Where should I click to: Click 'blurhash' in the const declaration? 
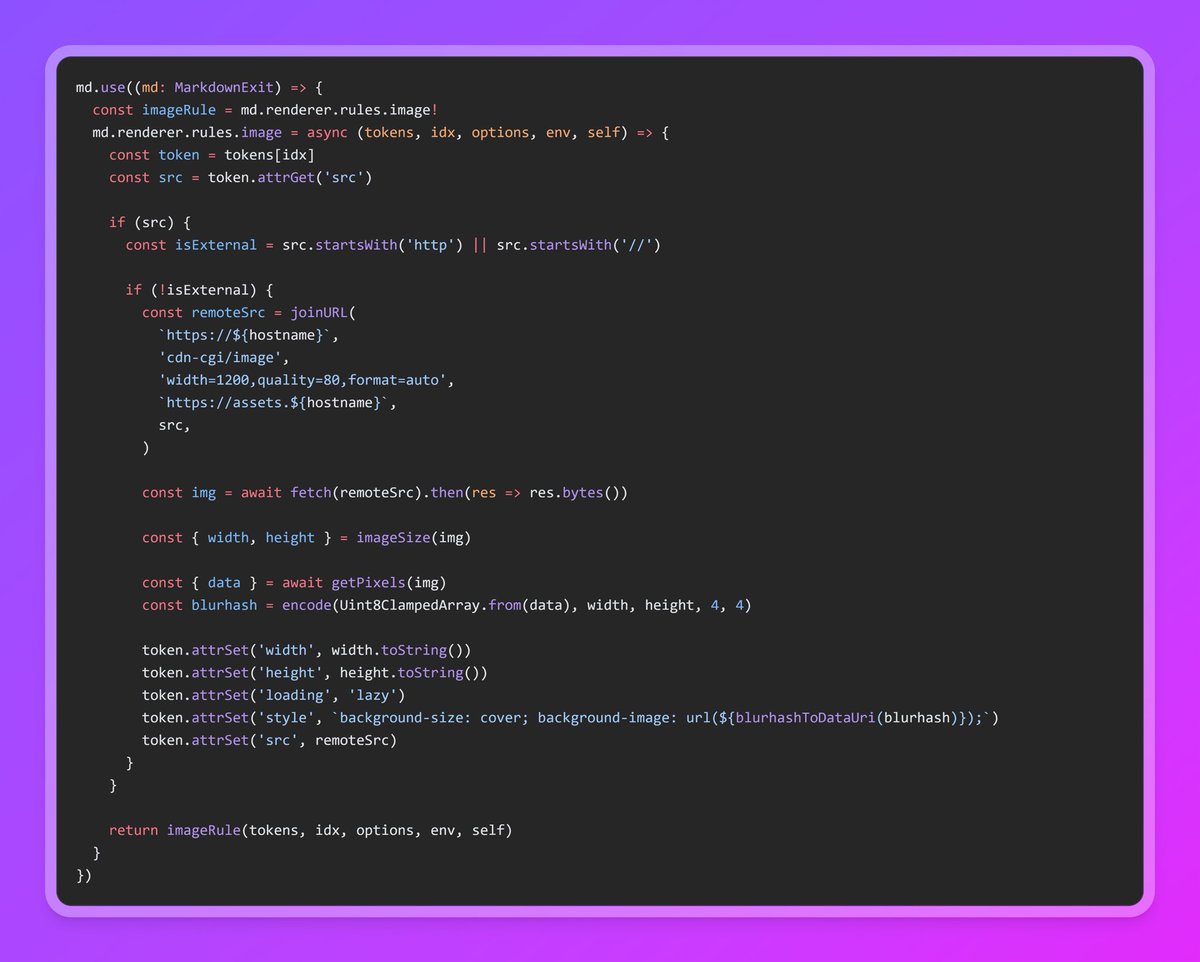(224, 605)
